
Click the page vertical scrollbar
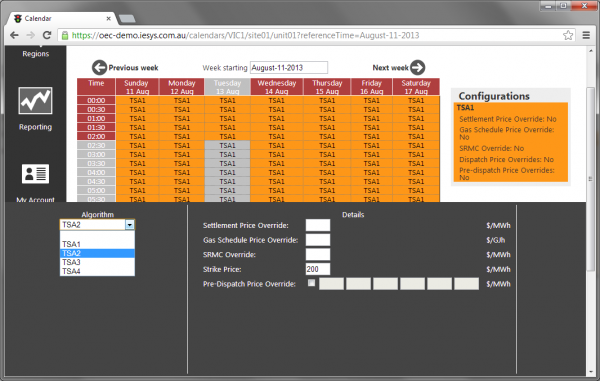[591, 179]
